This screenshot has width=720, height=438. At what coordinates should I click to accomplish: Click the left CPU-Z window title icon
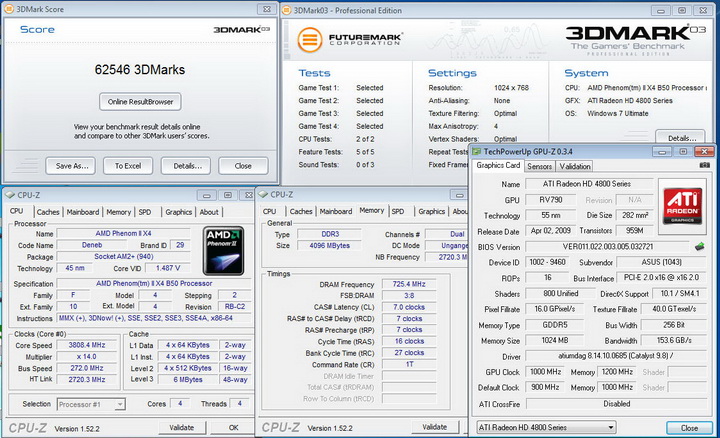pyautogui.click(x=10, y=195)
